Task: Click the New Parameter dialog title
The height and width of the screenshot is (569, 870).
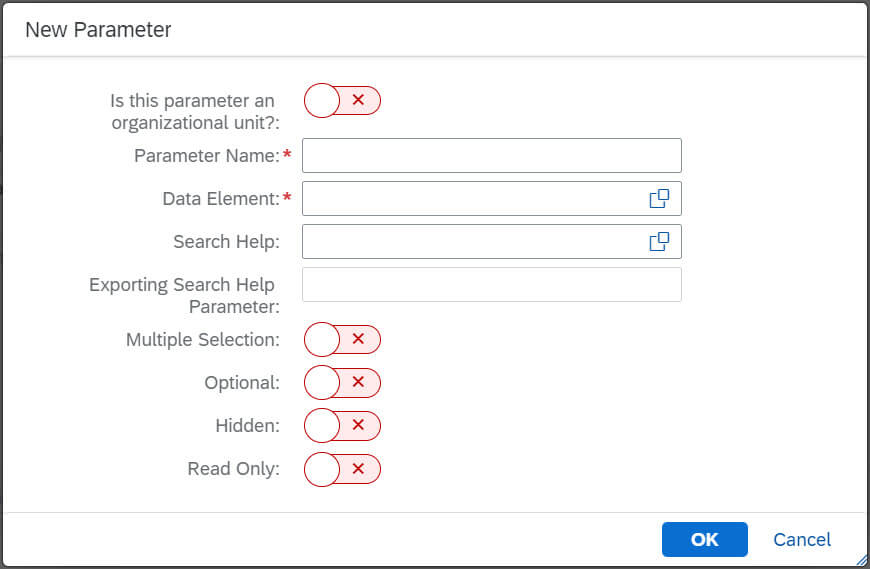Action: [98, 30]
